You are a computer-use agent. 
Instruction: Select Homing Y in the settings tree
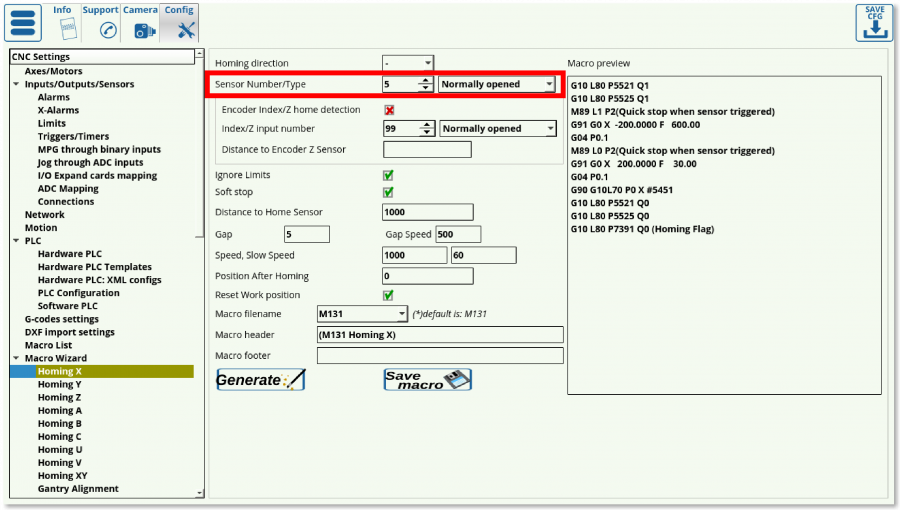(x=59, y=384)
